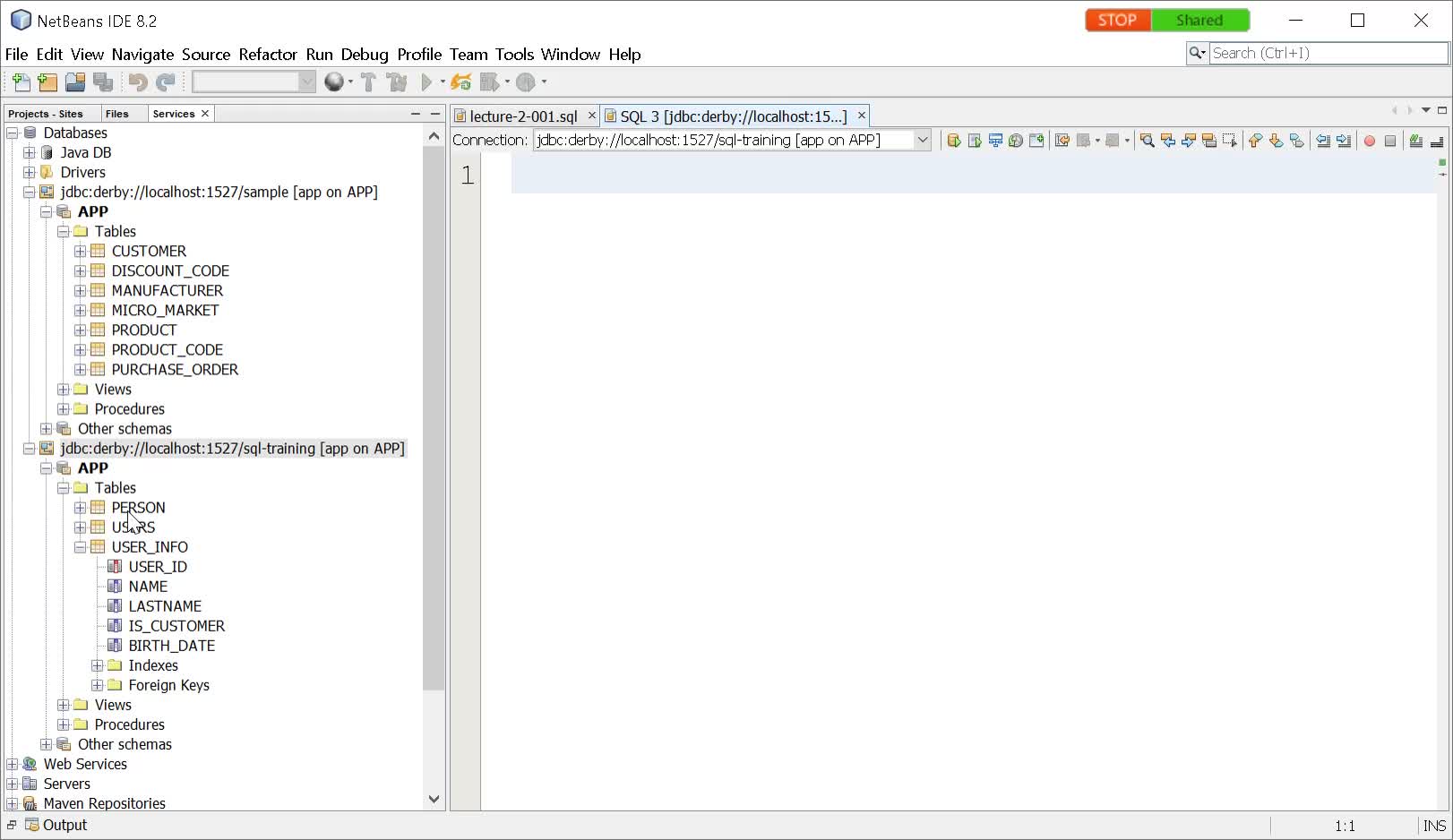Click the Last Edit navigation icon
The width and height of the screenshot is (1453, 840).
pos(1062,141)
